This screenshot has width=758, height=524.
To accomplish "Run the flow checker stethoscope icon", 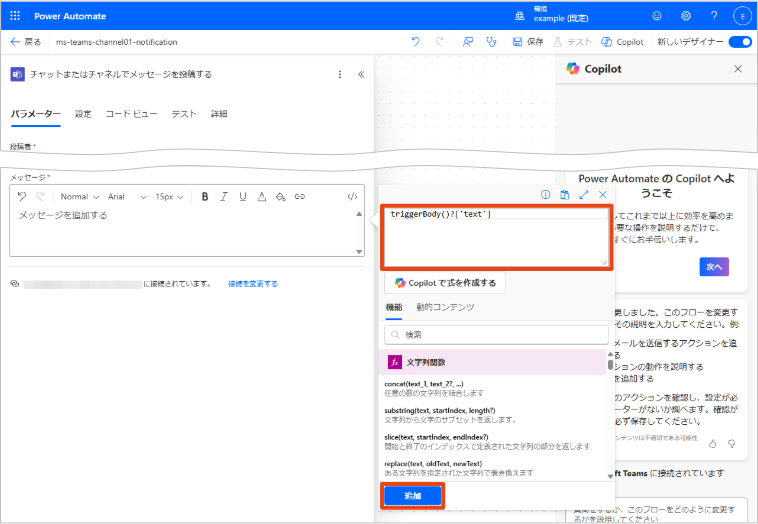I will [491, 42].
